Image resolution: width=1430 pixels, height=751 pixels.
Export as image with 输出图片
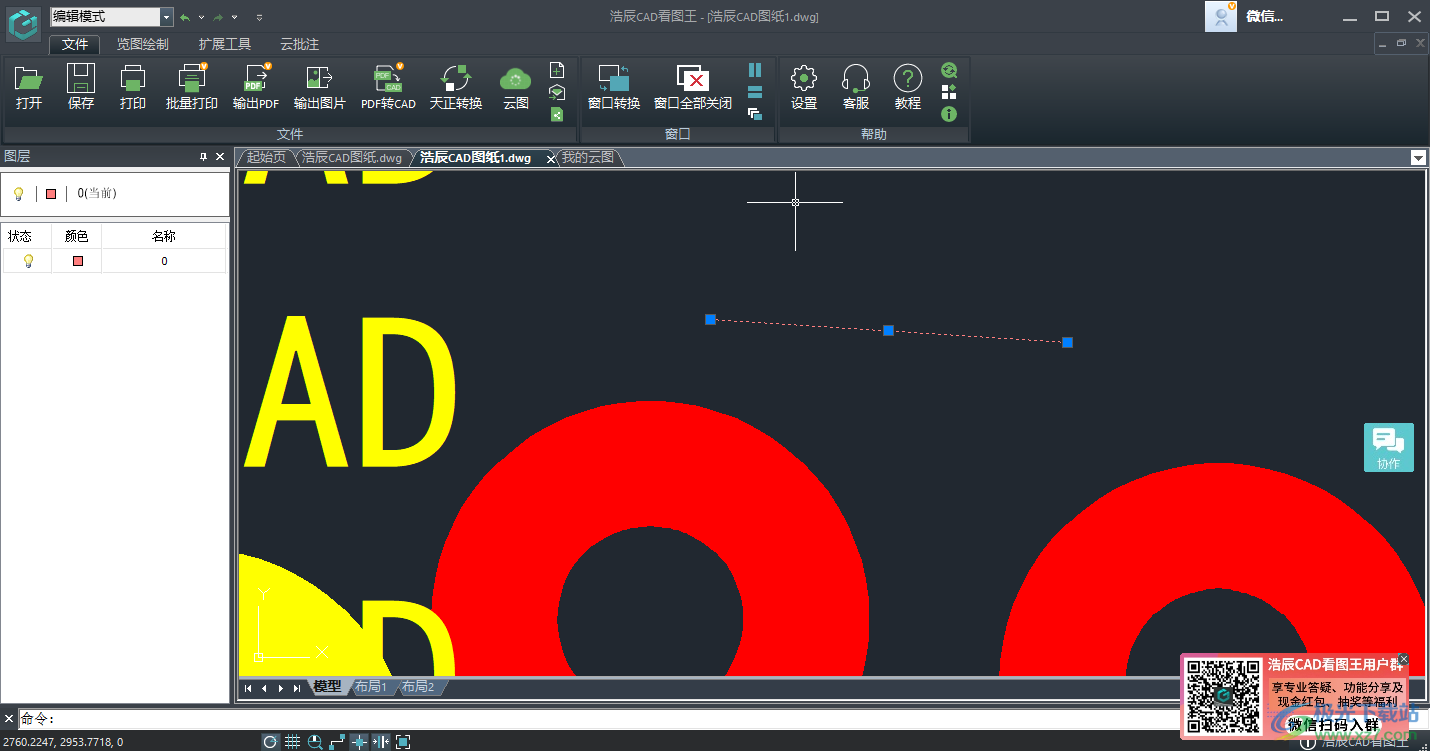[319, 87]
